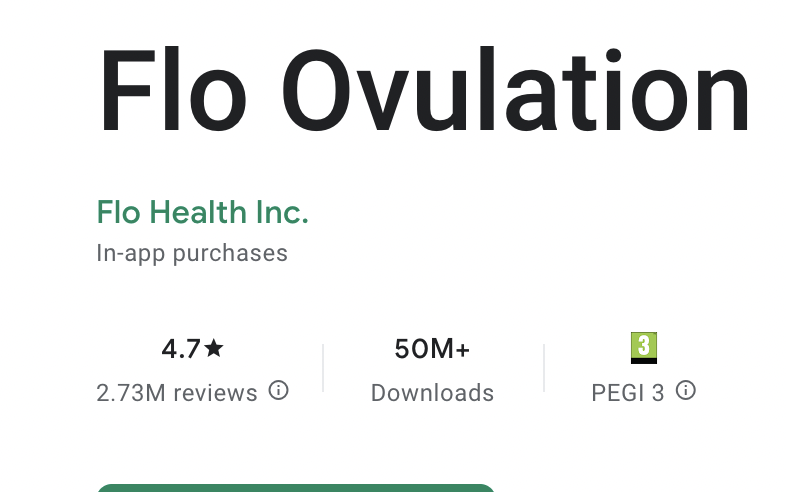Viewport: 786px width, 492px height.
Task: Click the word 'In-app' below developer name
Action: click(131, 253)
